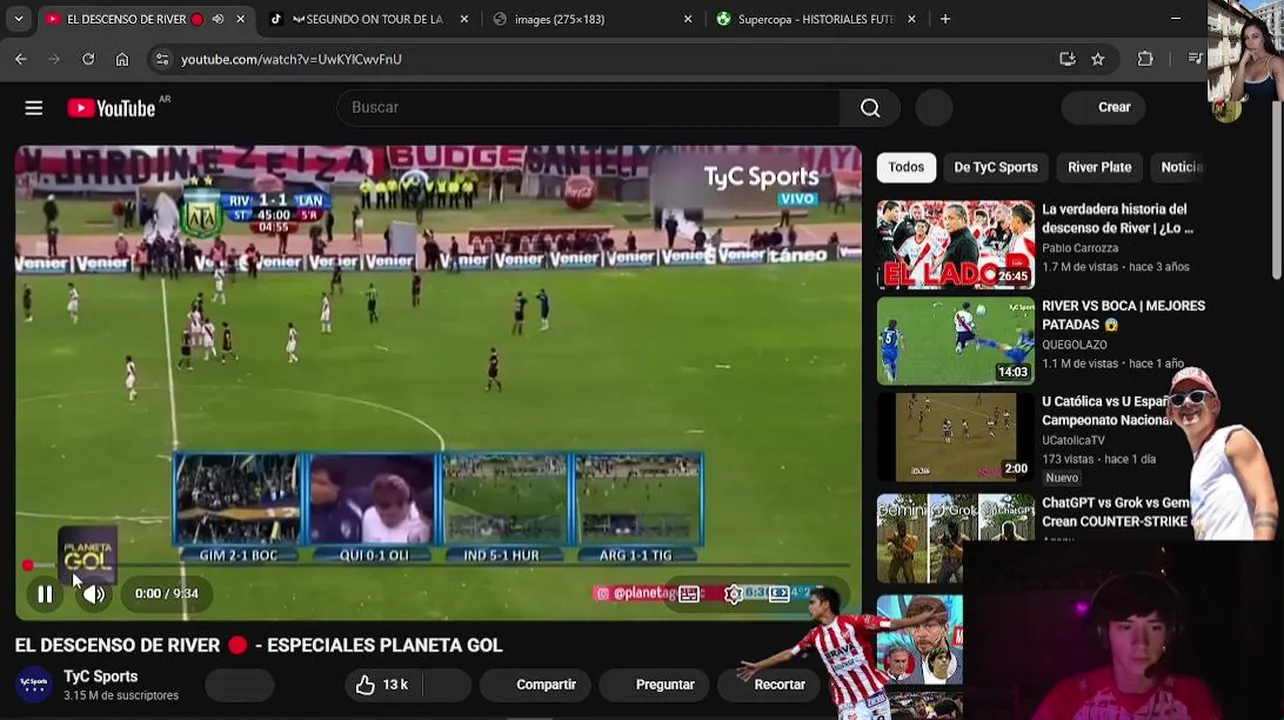The width and height of the screenshot is (1284, 720).
Task: Open the YouTube hamburger guide menu
Action: (x=34, y=108)
